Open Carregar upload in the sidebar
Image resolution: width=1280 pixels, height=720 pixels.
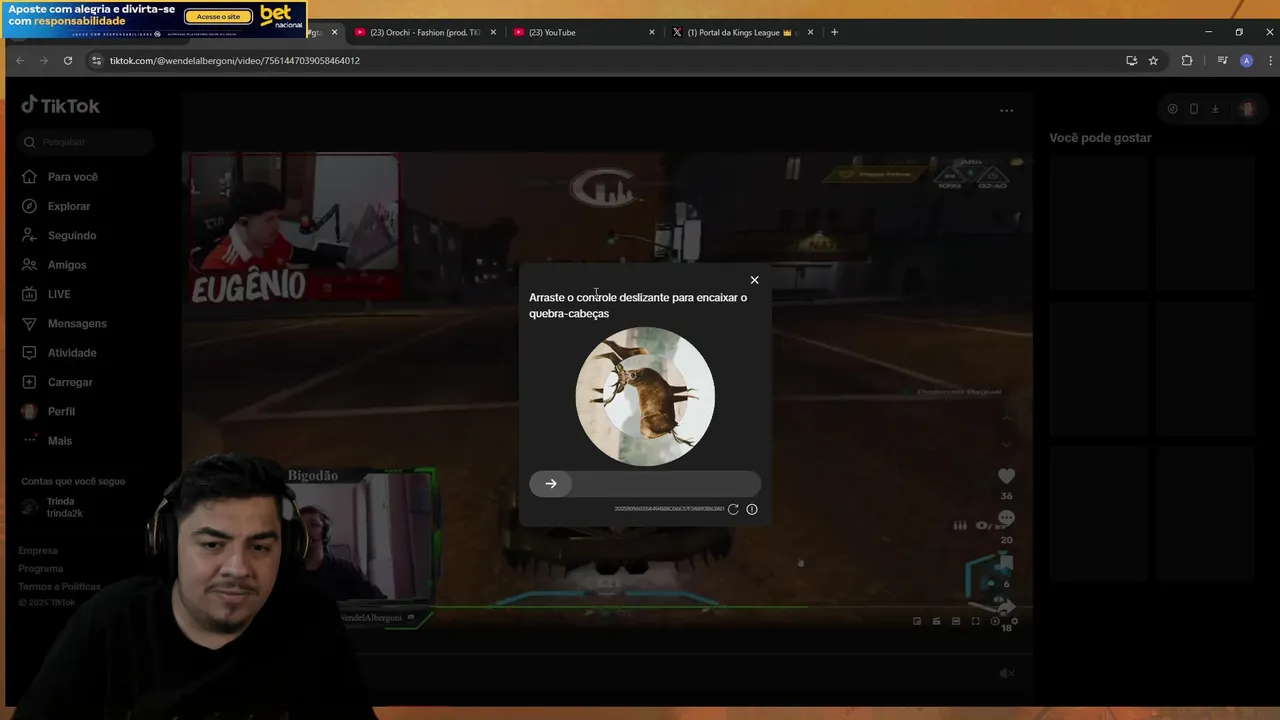pyautogui.click(x=57, y=382)
